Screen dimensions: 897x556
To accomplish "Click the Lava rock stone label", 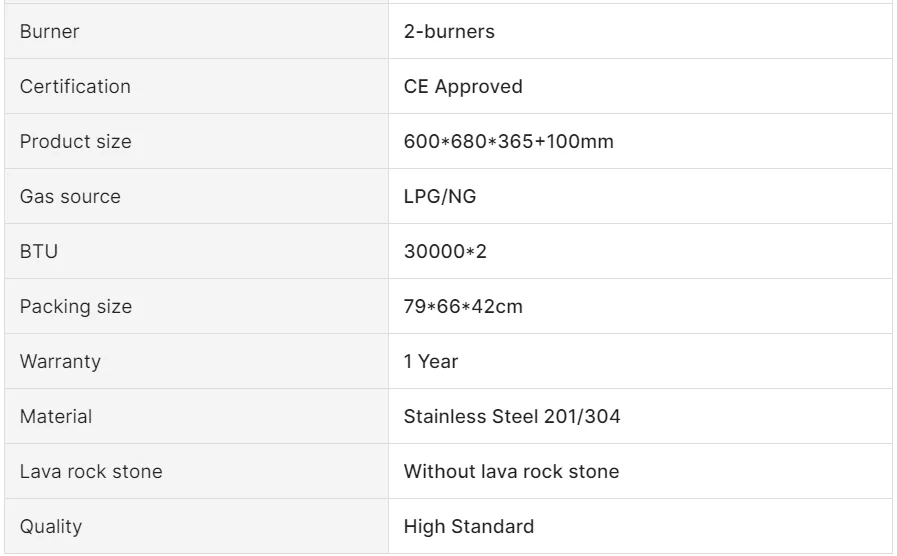I will click(91, 472).
